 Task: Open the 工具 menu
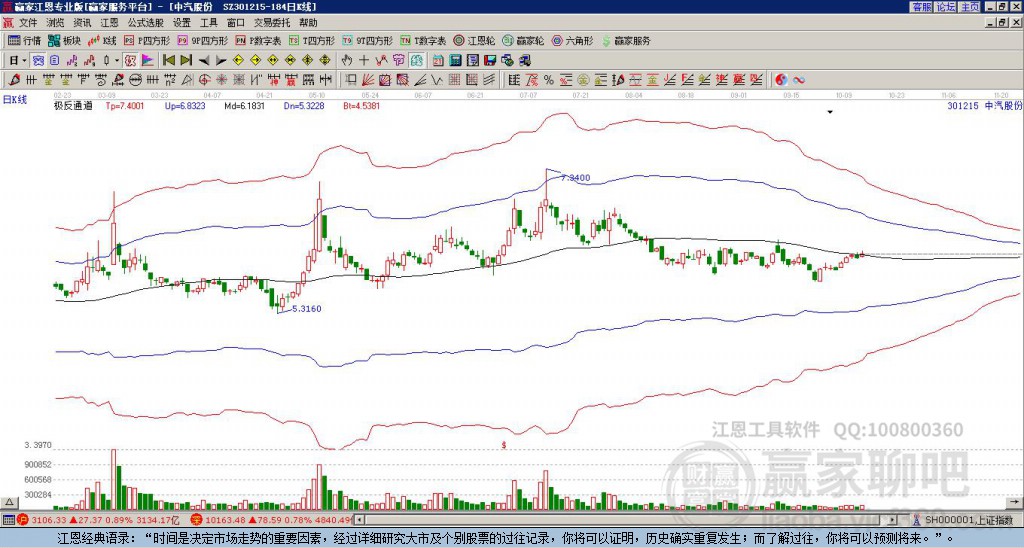208,23
